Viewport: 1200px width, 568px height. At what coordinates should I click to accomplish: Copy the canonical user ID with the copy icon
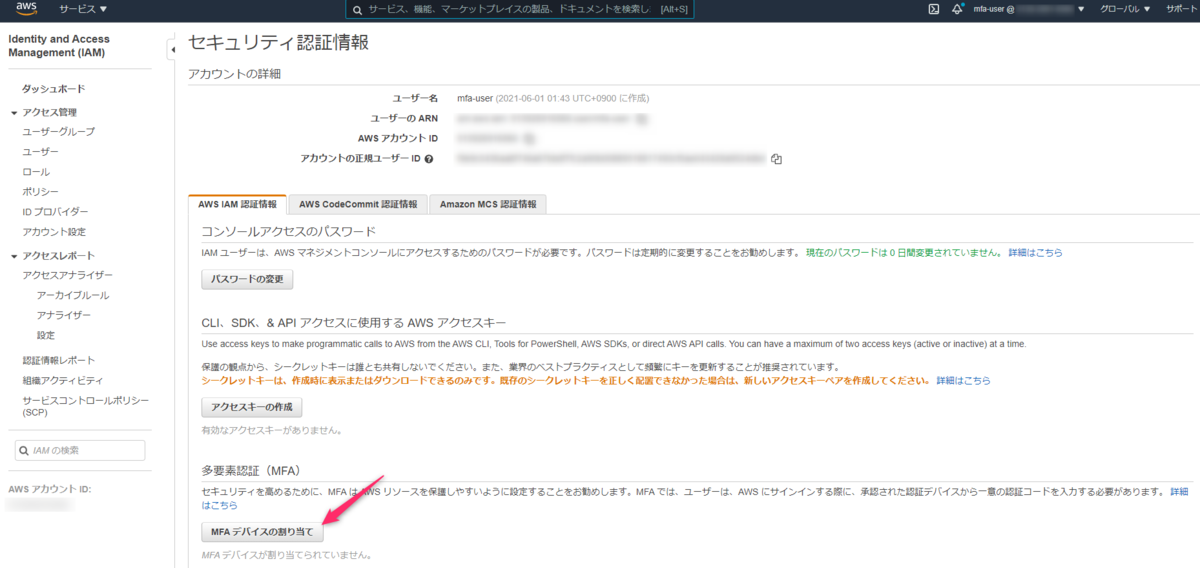click(x=776, y=159)
